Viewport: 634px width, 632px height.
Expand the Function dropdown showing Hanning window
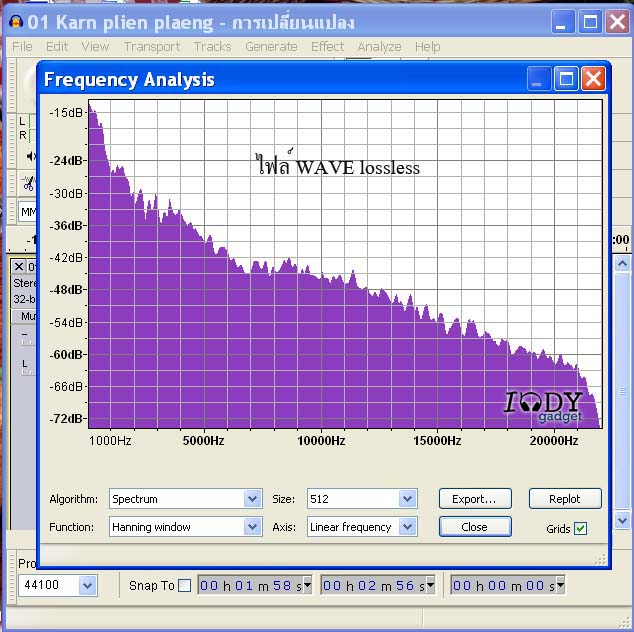(x=252, y=527)
